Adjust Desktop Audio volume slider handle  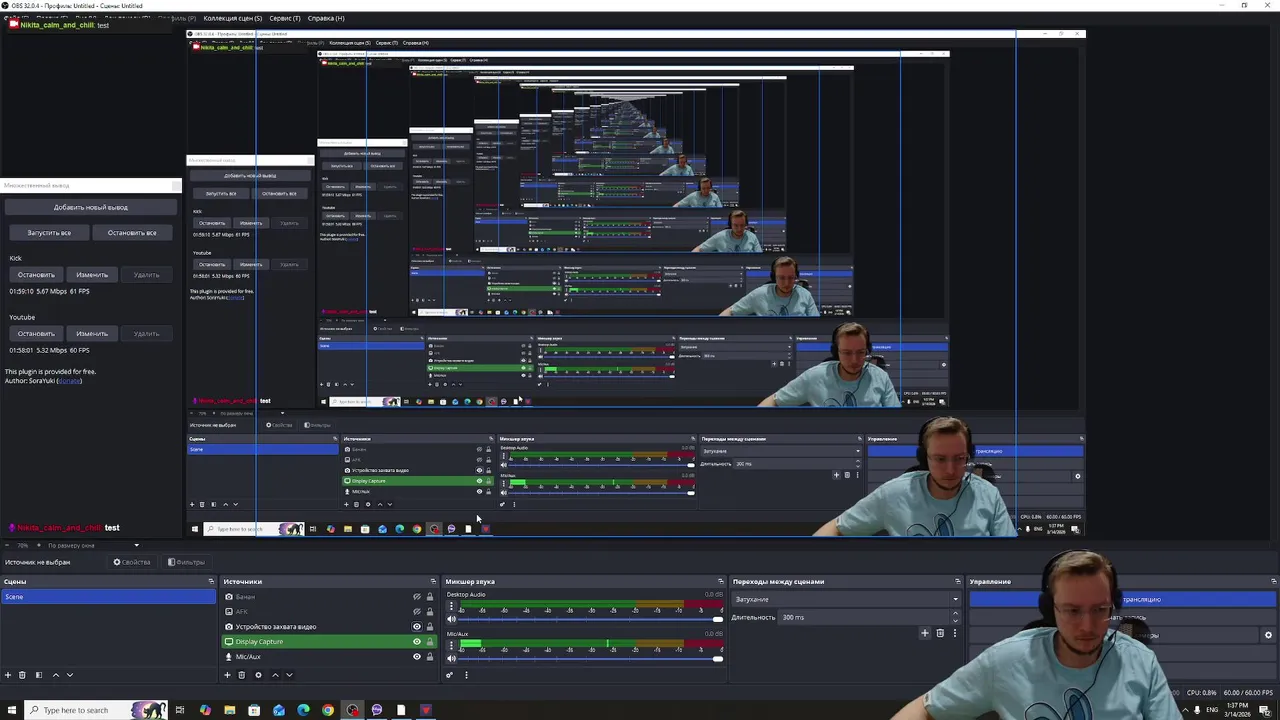[717, 620]
